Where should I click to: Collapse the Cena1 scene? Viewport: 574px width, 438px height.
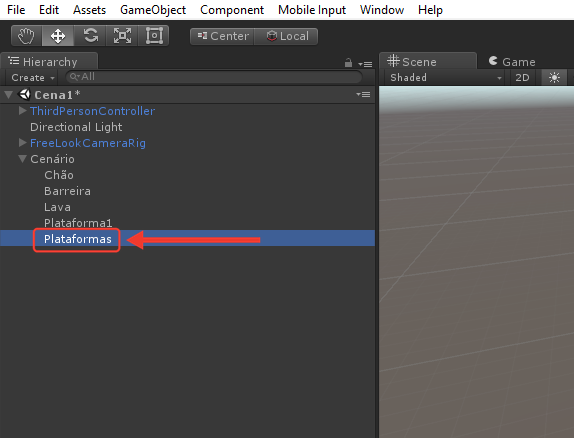[x=9, y=95]
